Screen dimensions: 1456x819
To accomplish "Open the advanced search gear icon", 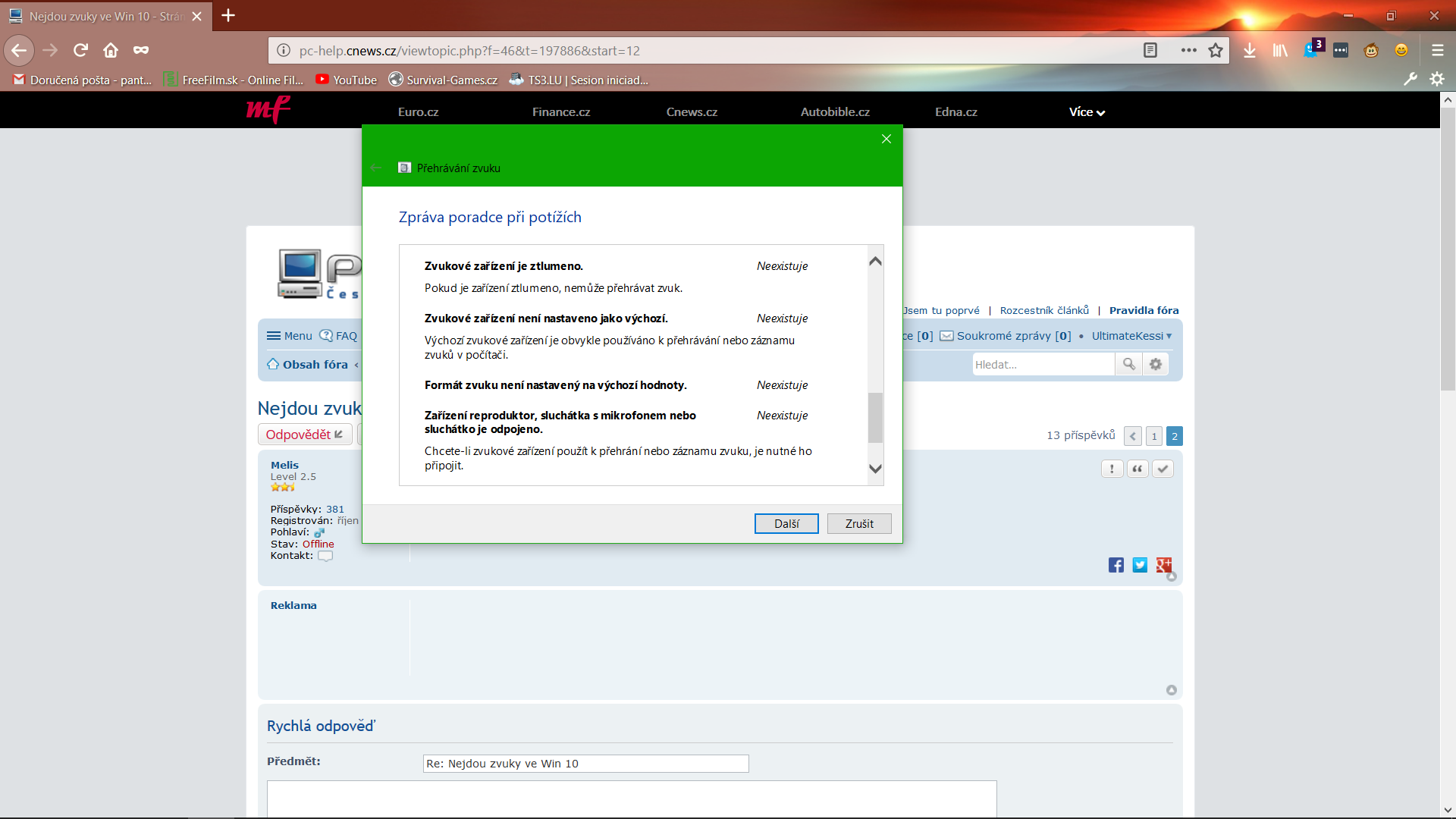I will 1156,364.
